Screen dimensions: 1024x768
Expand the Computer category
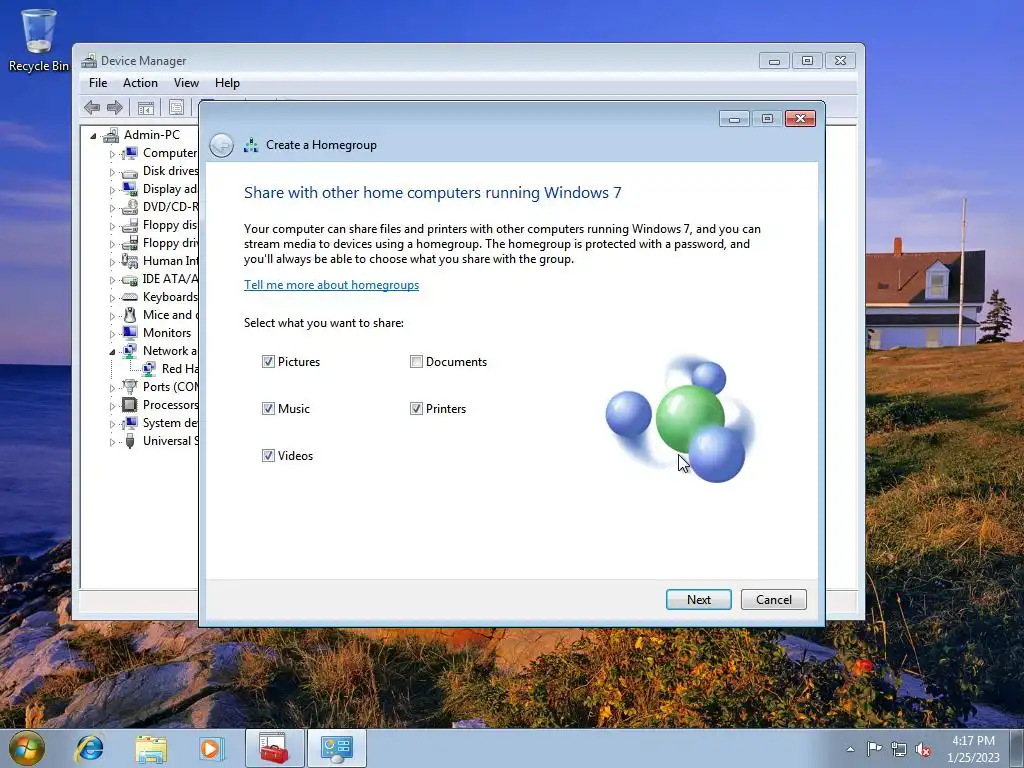click(112, 154)
